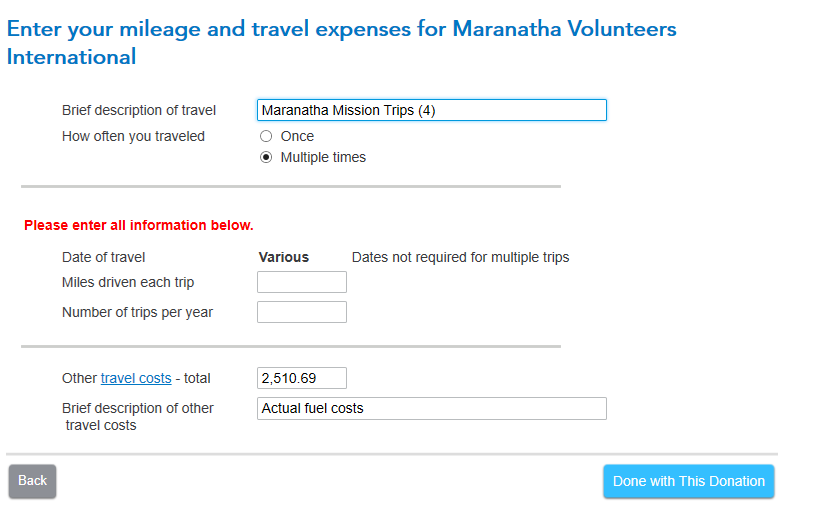Image resolution: width=827 pixels, height=521 pixels.
Task: Click the "How often you traveled" label
Action: pyautogui.click(x=133, y=136)
